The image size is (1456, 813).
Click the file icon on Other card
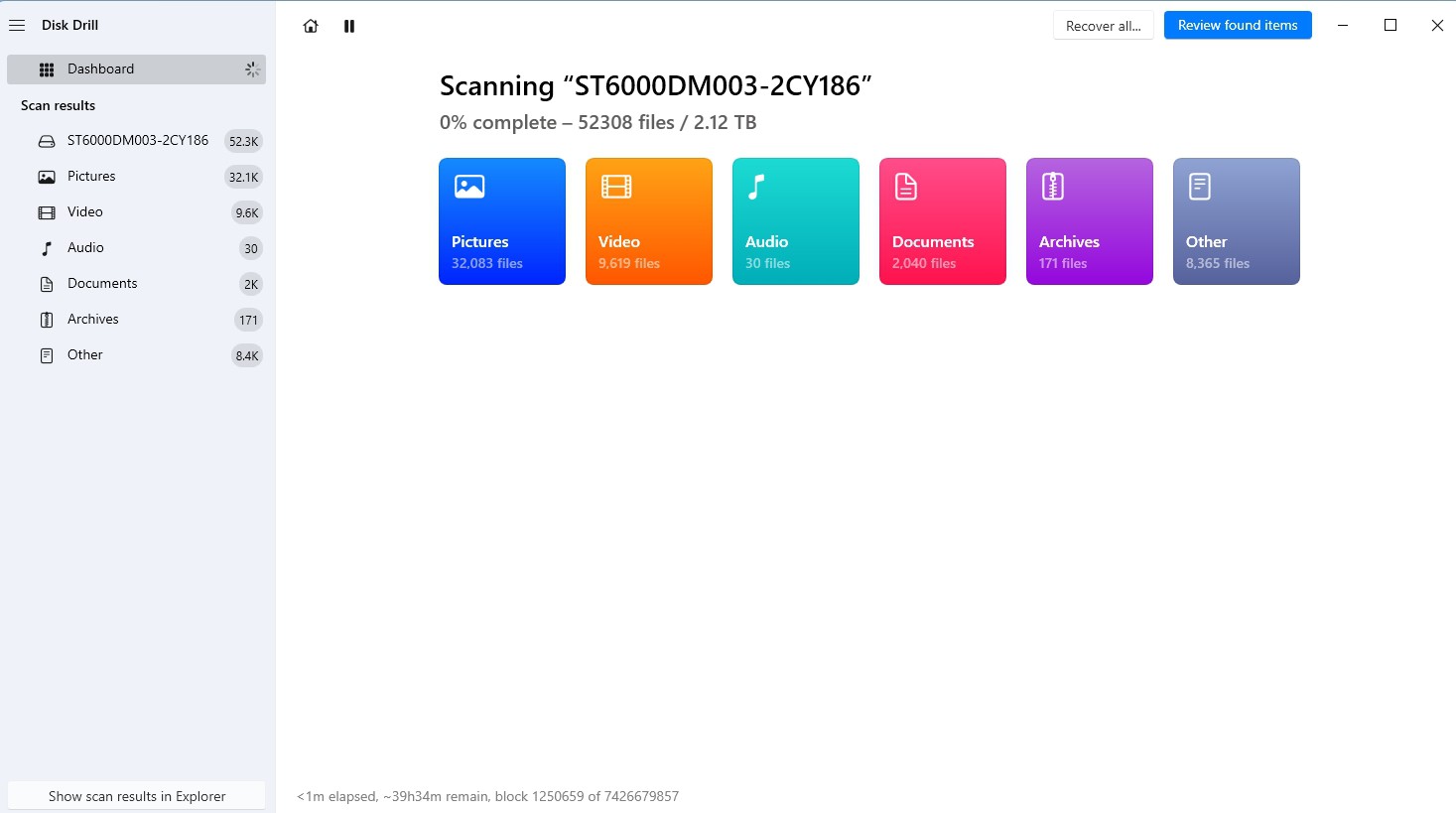pos(1200,187)
